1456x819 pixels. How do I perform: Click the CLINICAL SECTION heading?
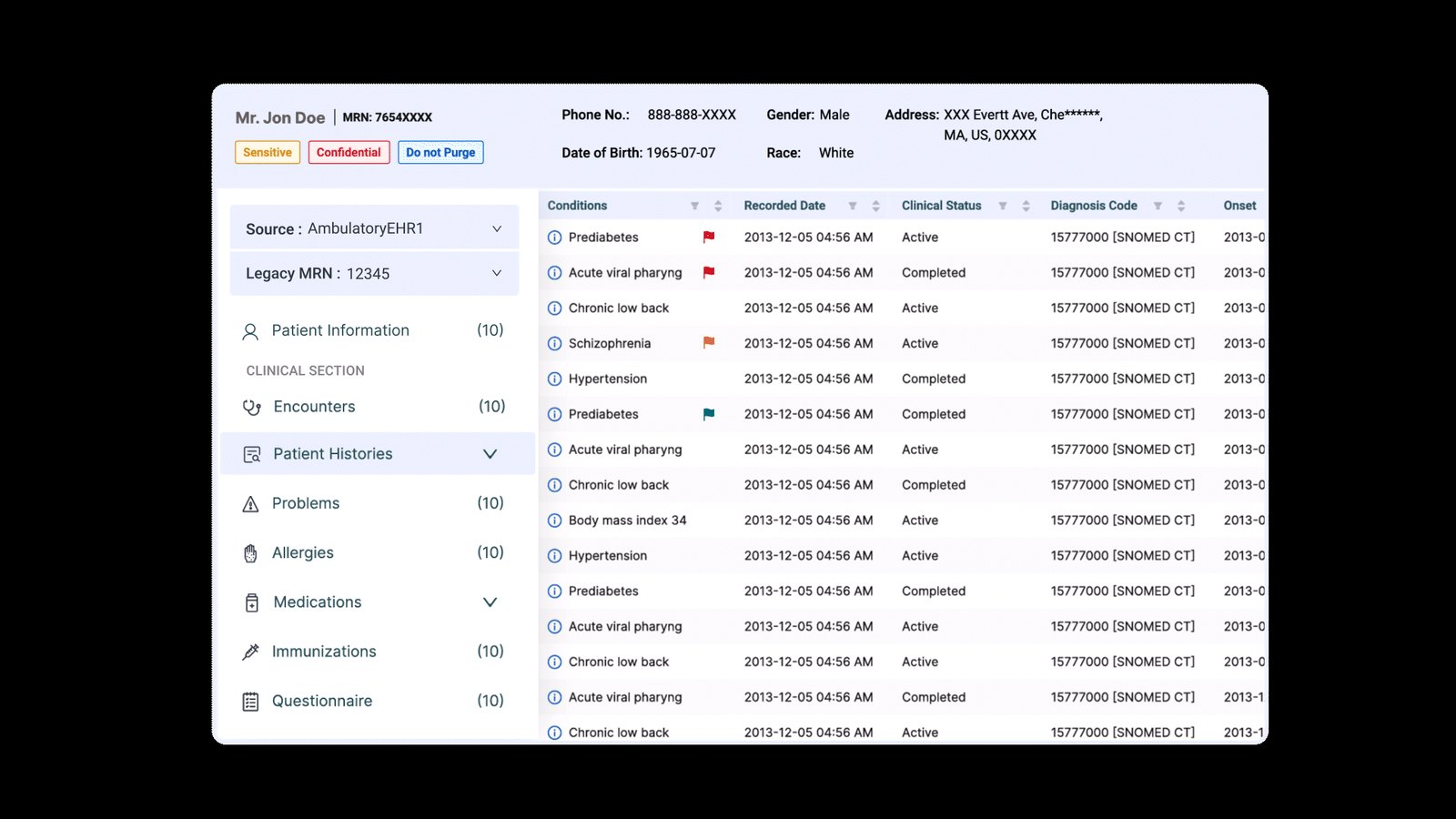click(305, 370)
